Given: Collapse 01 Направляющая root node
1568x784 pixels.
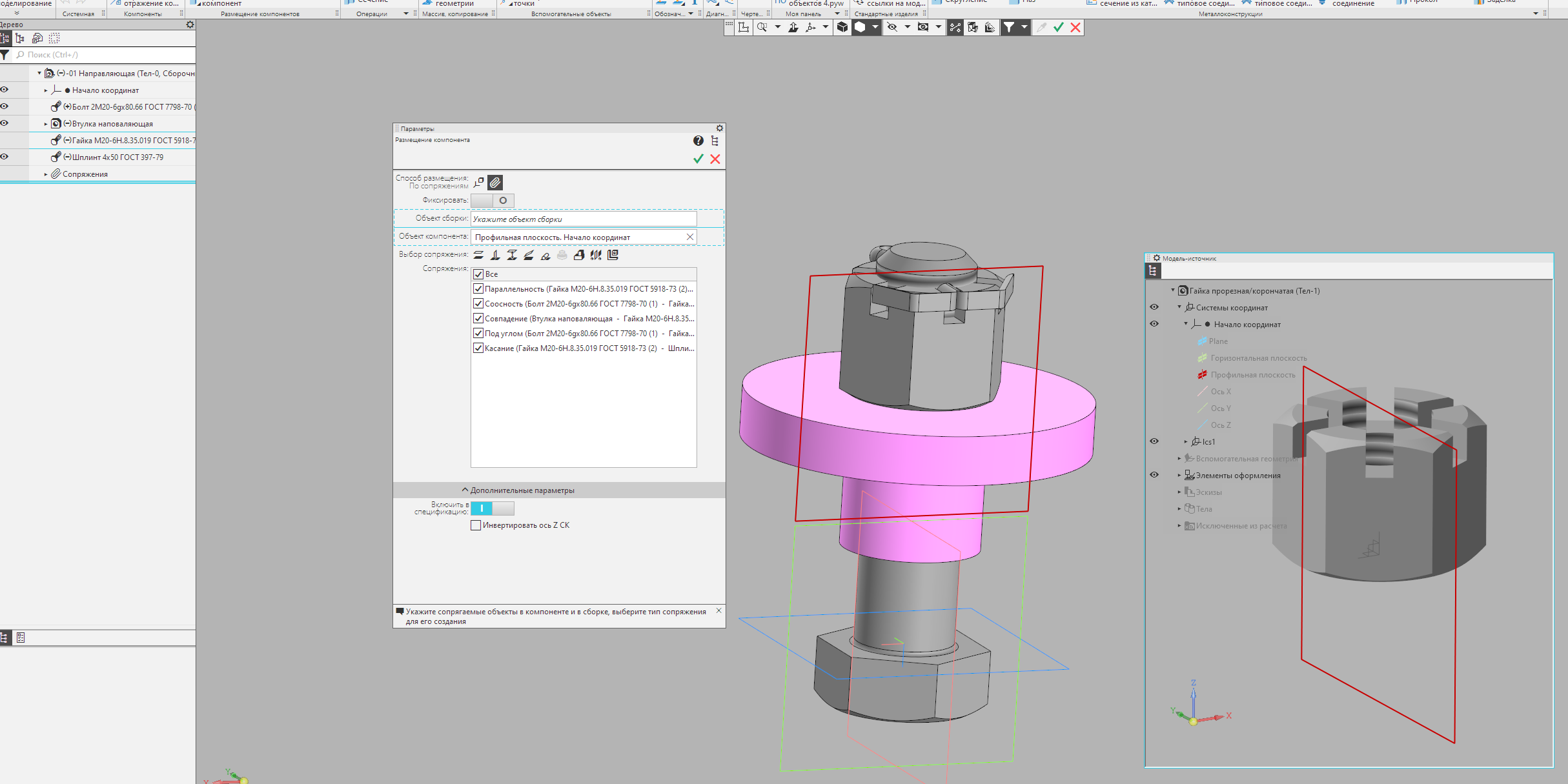Looking at the screenshot, I should (x=39, y=73).
